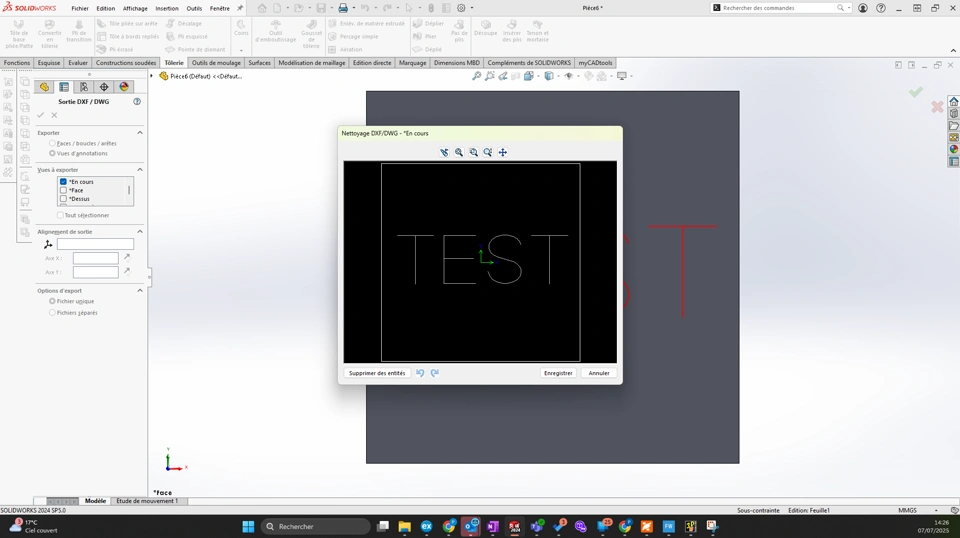Click the Alignement de sortie input field
960x538 pixels.
[x=96, y=244]
